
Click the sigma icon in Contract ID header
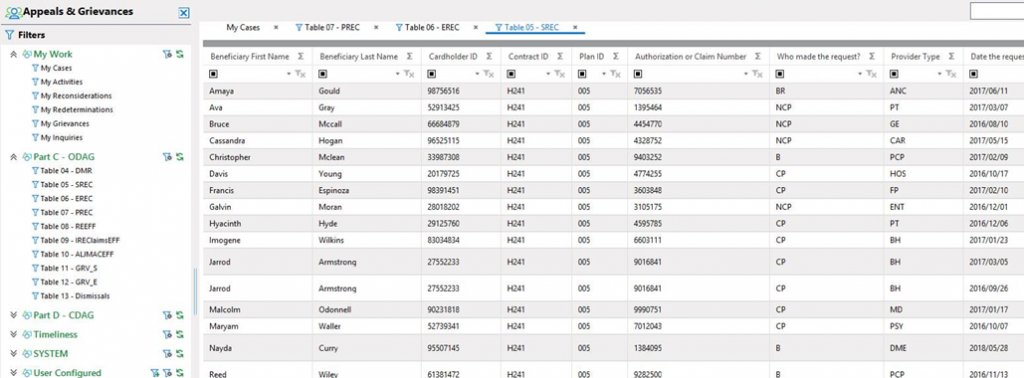click(560, 57)
